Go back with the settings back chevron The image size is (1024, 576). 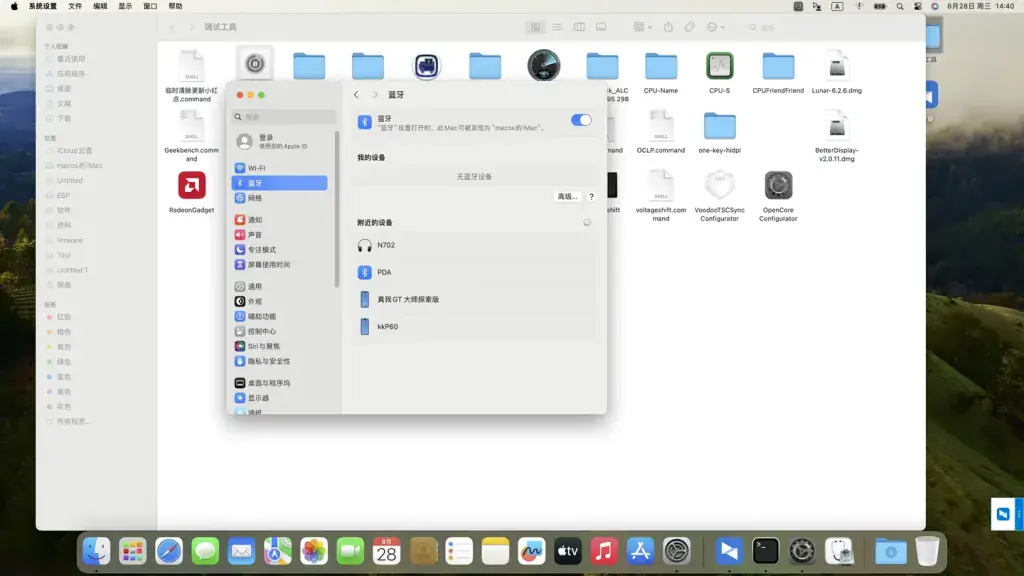[357, 95]
